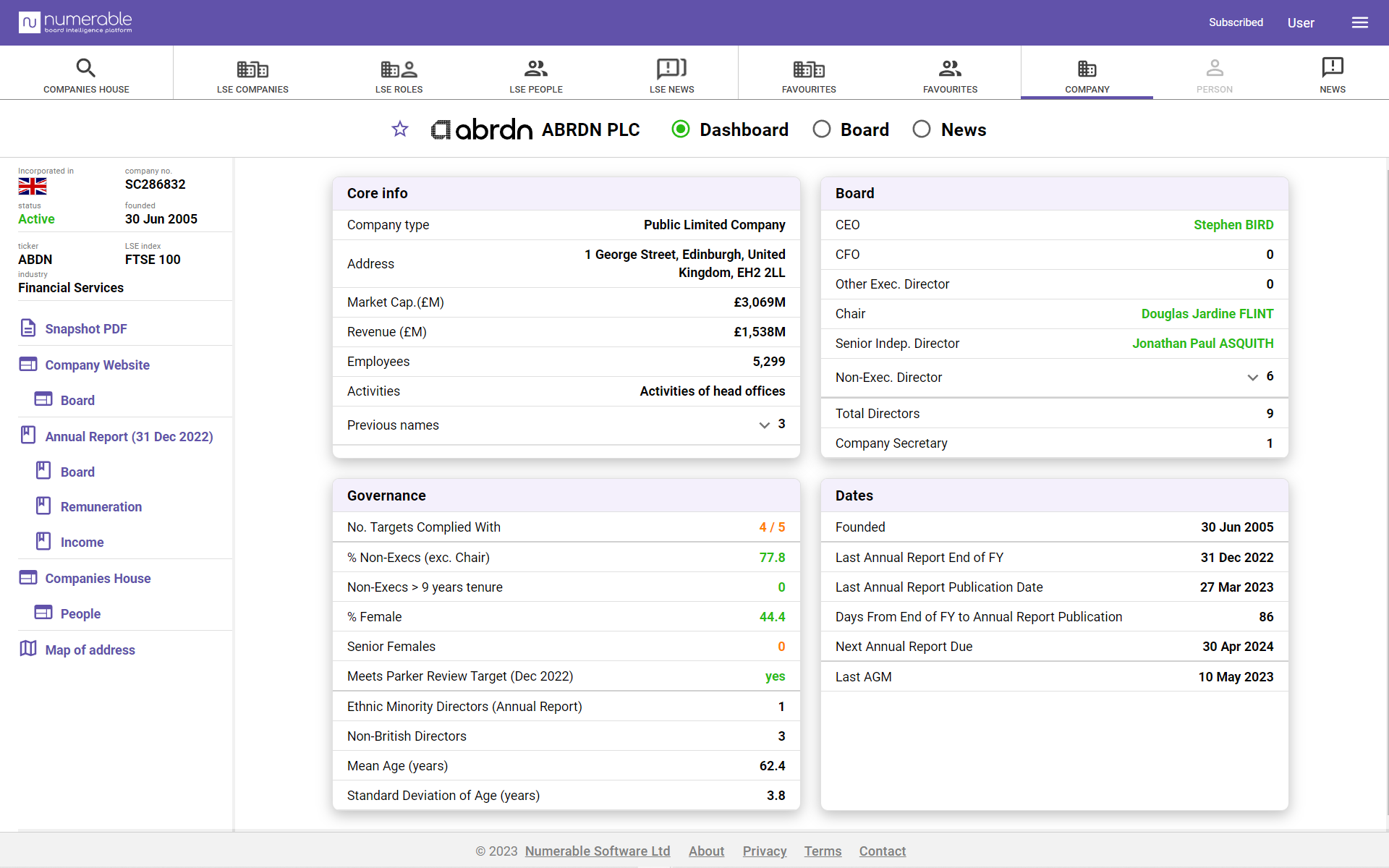The height and width of the screenshot is (868, 1389).
Task: Click the Next Annual Report Due row
Action: tap(1054, 647)
